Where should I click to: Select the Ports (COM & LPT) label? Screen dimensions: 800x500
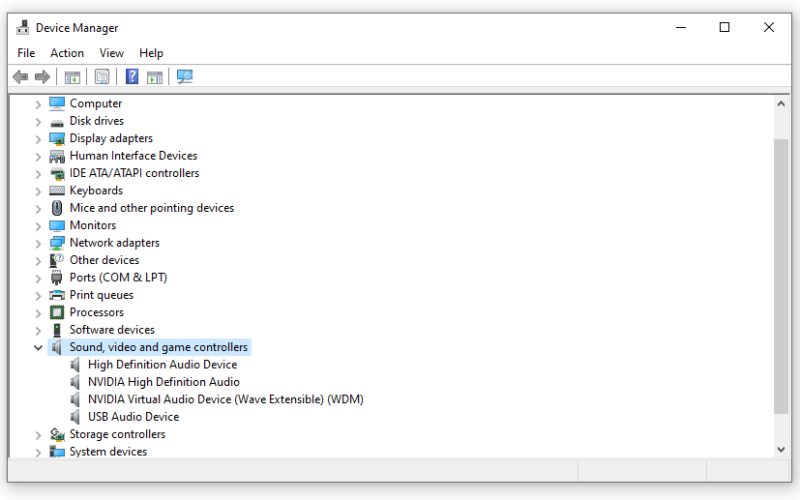coord(118,278)
